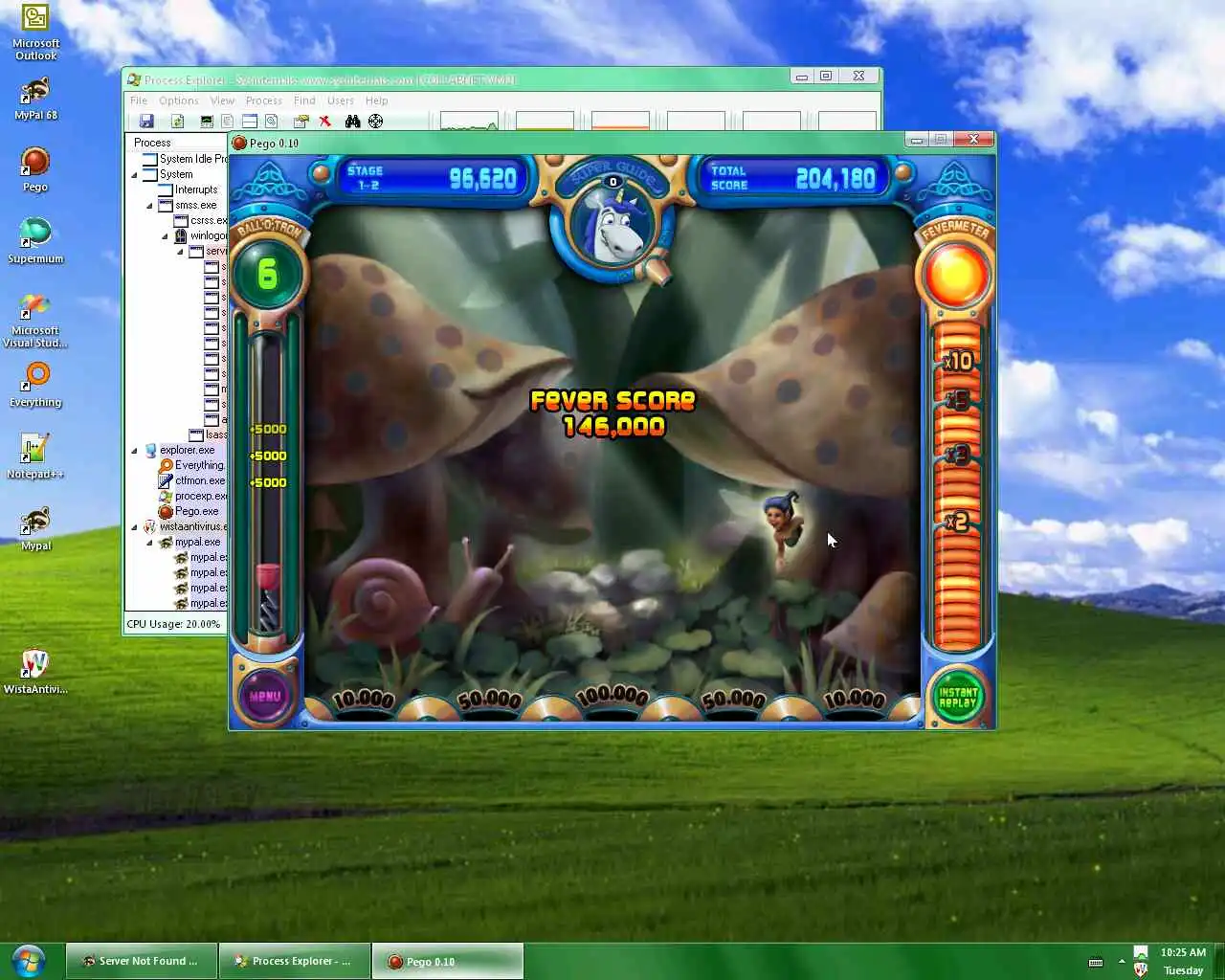Collapse the services tree node
This screenshot has width=1225, height=980.
click(180, 252)
